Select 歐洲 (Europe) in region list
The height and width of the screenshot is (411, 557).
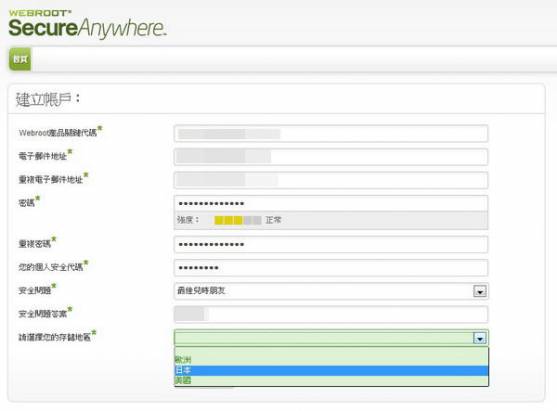pos(331,359)
